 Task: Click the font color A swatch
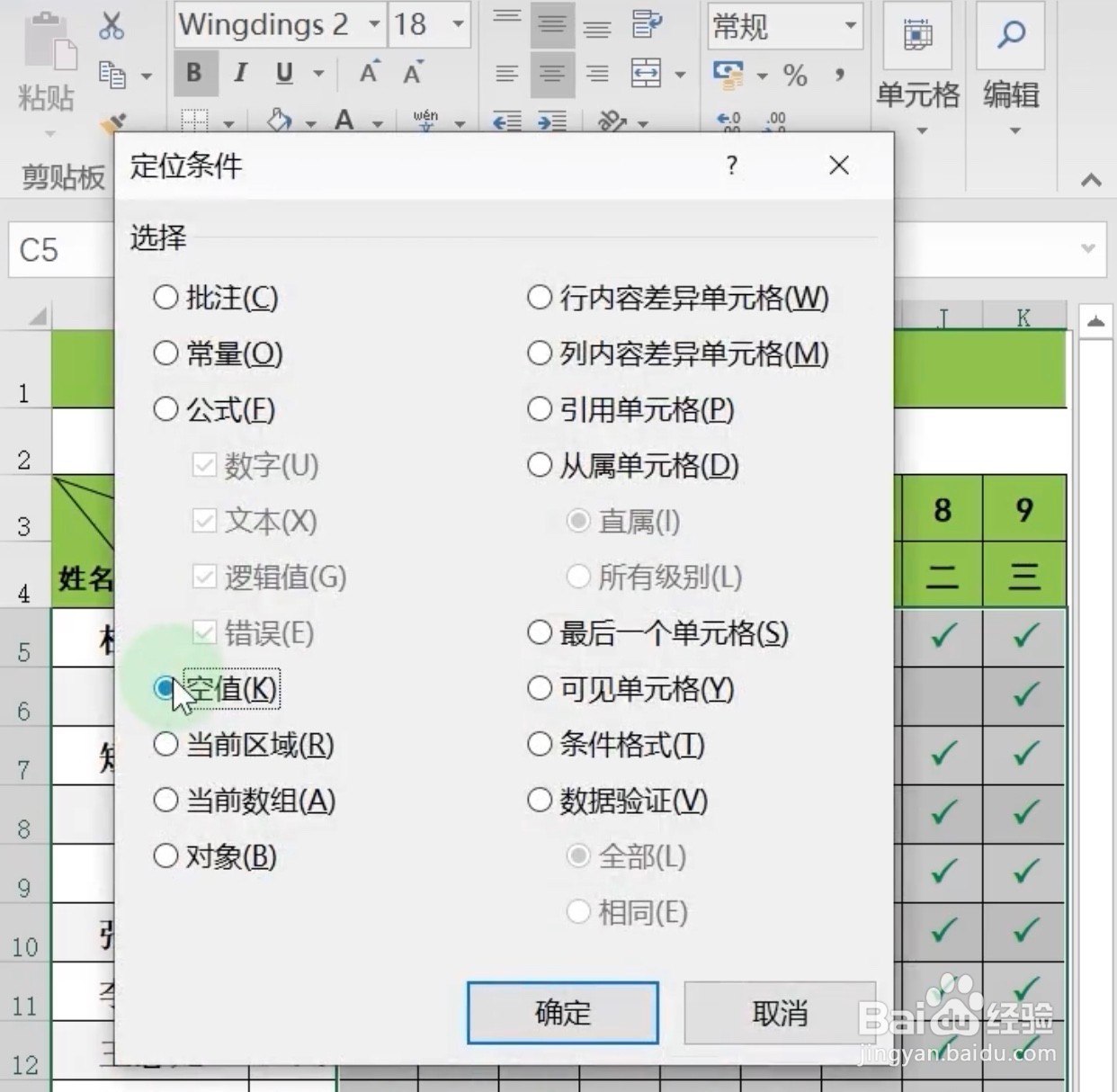(x=344, y=120)
